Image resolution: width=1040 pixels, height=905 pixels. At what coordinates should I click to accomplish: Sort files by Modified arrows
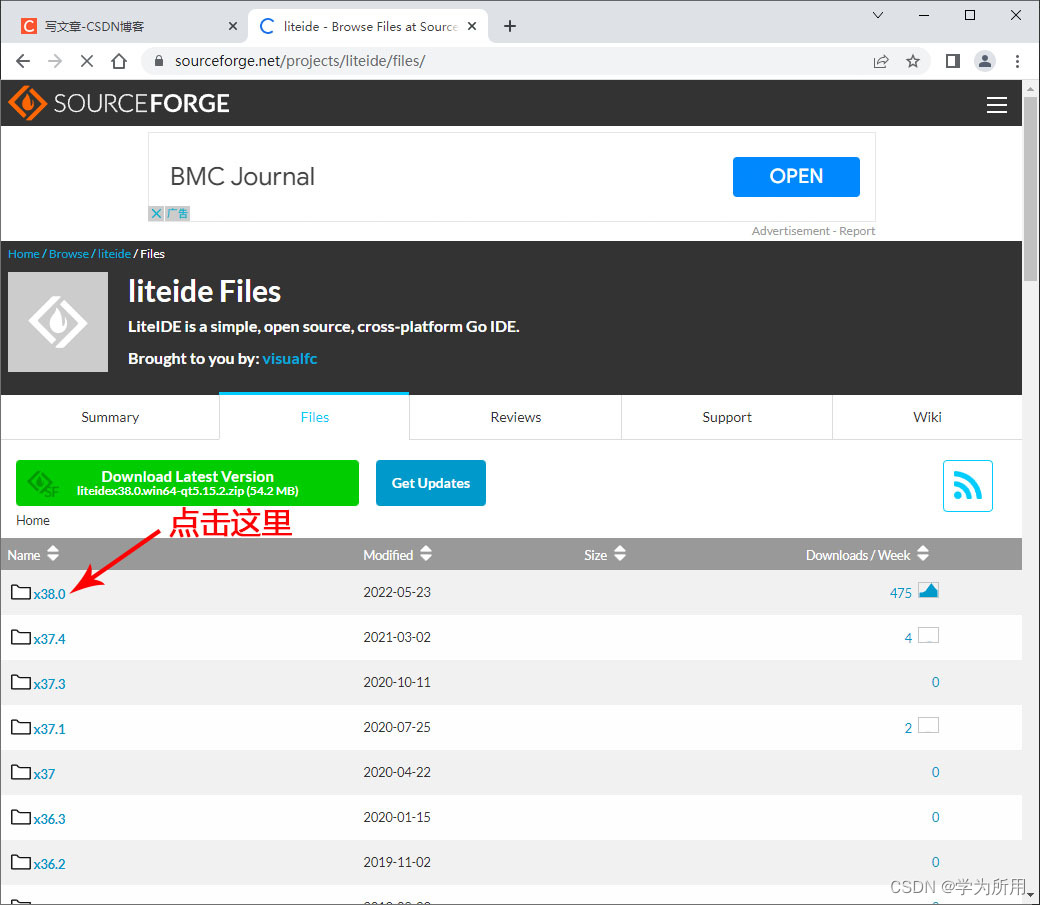click(426, 553)
